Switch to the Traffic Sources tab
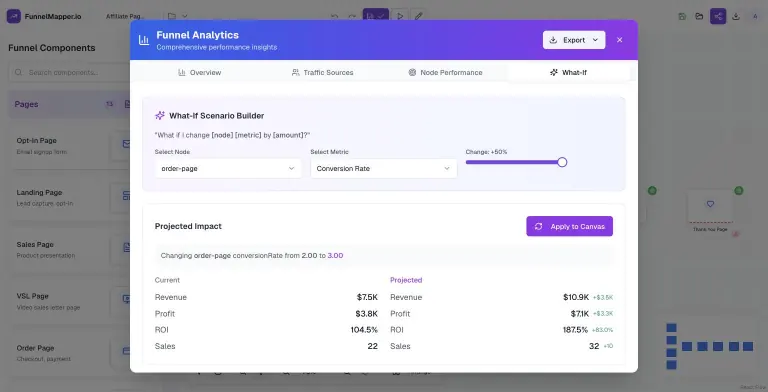The width and height of the screenshot is (768, 392). 322,73
